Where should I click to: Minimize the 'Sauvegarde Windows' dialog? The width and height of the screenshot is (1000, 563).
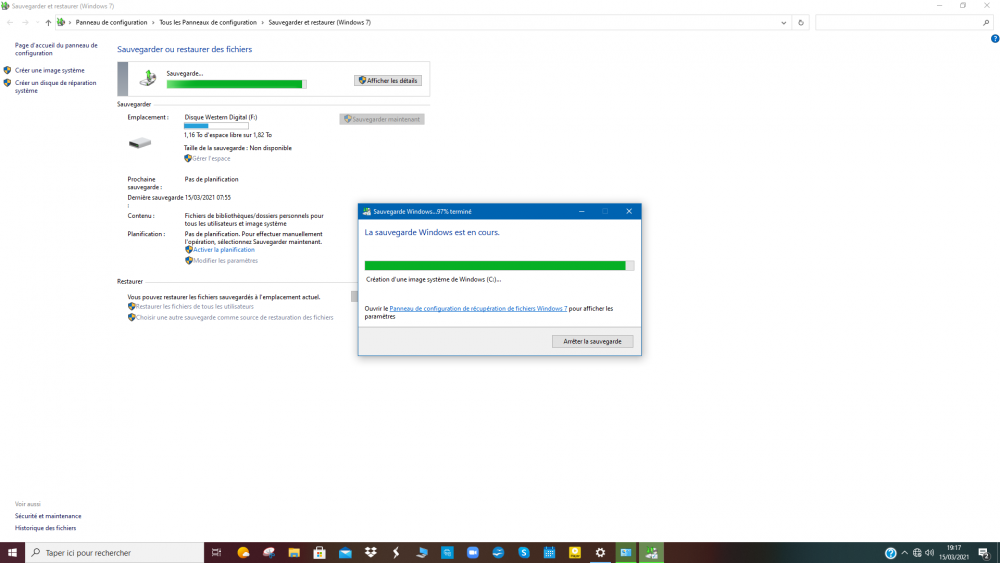[582, 211]
